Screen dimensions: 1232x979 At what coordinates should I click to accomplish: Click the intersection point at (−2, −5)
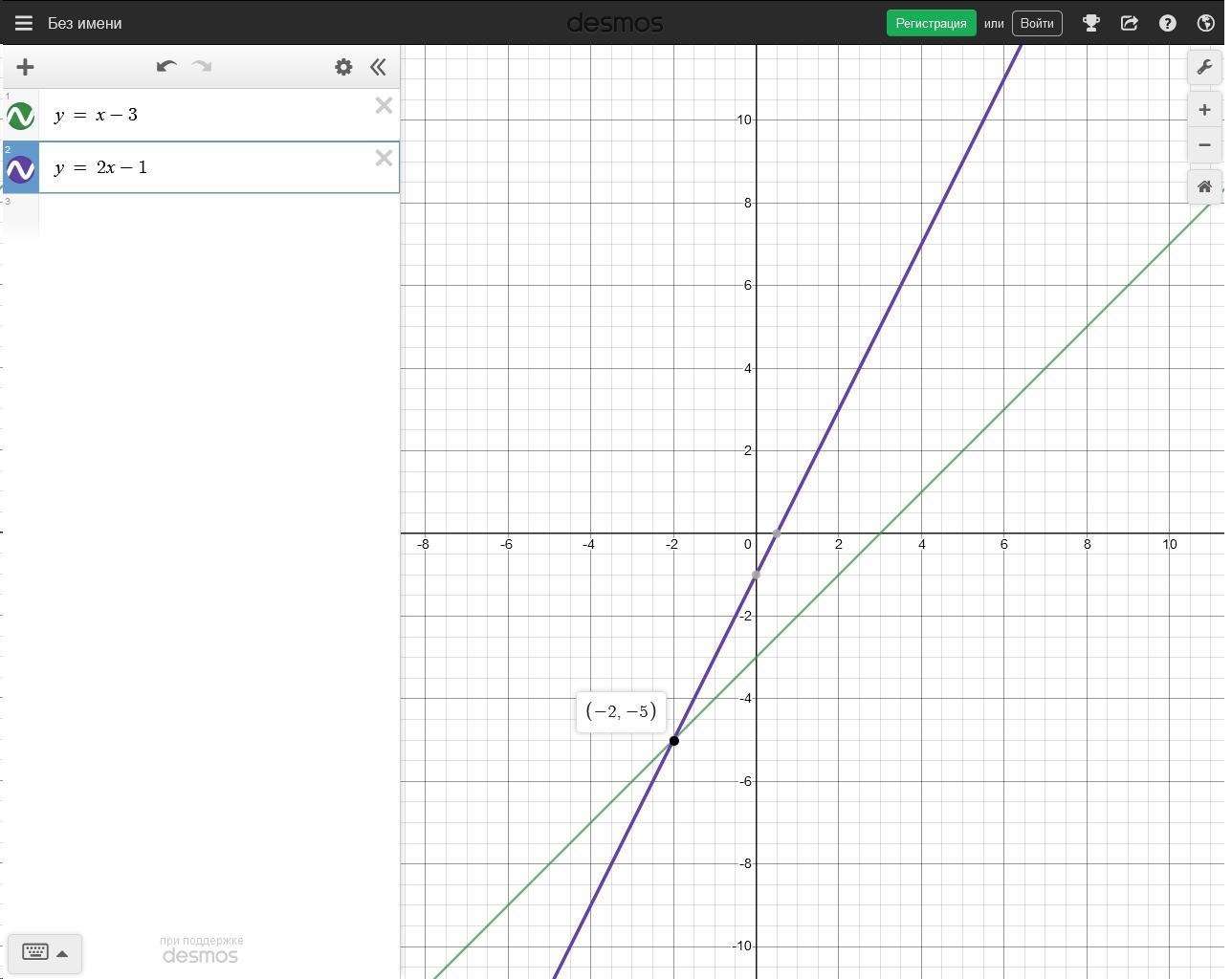(673, 740)
